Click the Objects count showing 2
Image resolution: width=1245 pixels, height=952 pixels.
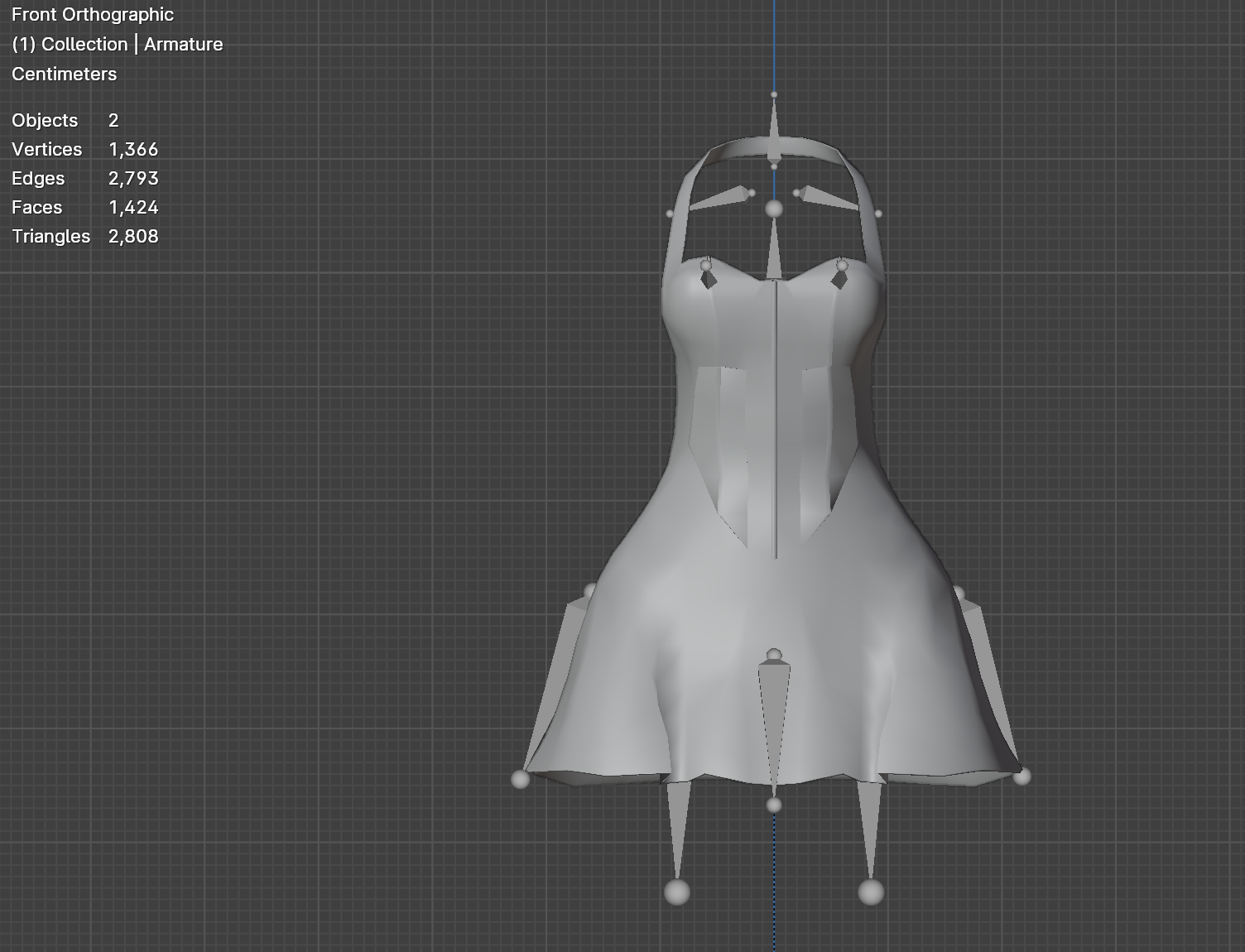(x=112, y=120)
